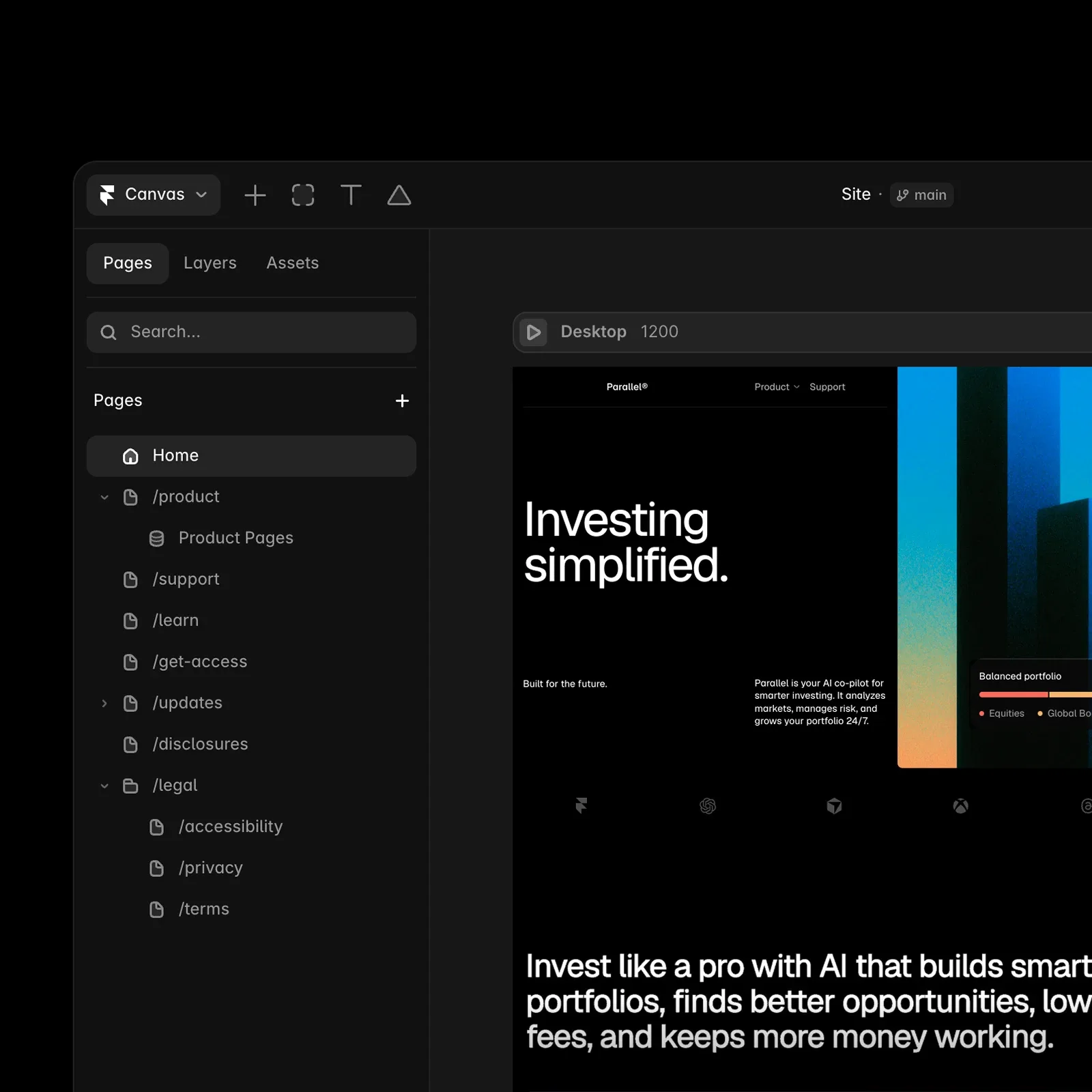Click the Site project title

(x=856, y=195)
